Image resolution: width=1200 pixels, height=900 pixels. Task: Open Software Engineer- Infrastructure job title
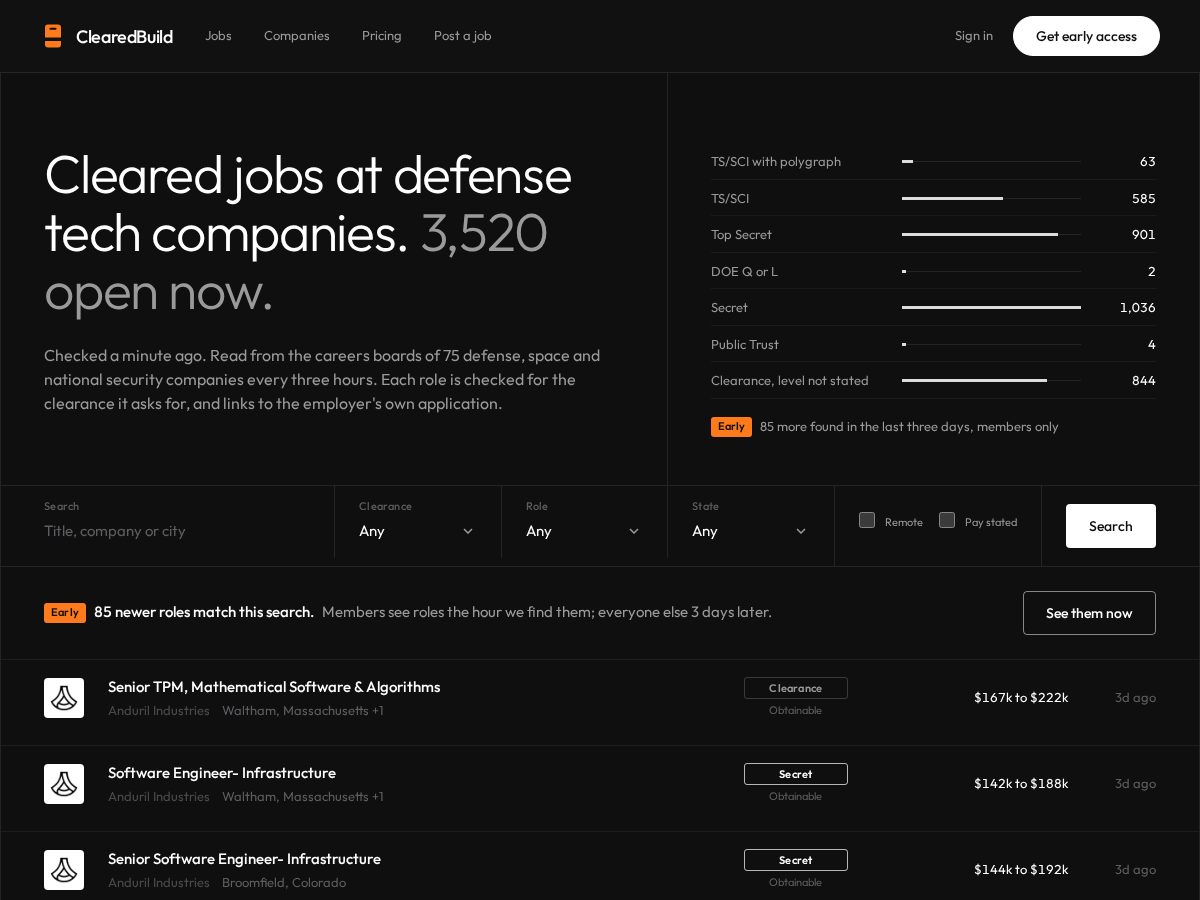click(222, 773)
